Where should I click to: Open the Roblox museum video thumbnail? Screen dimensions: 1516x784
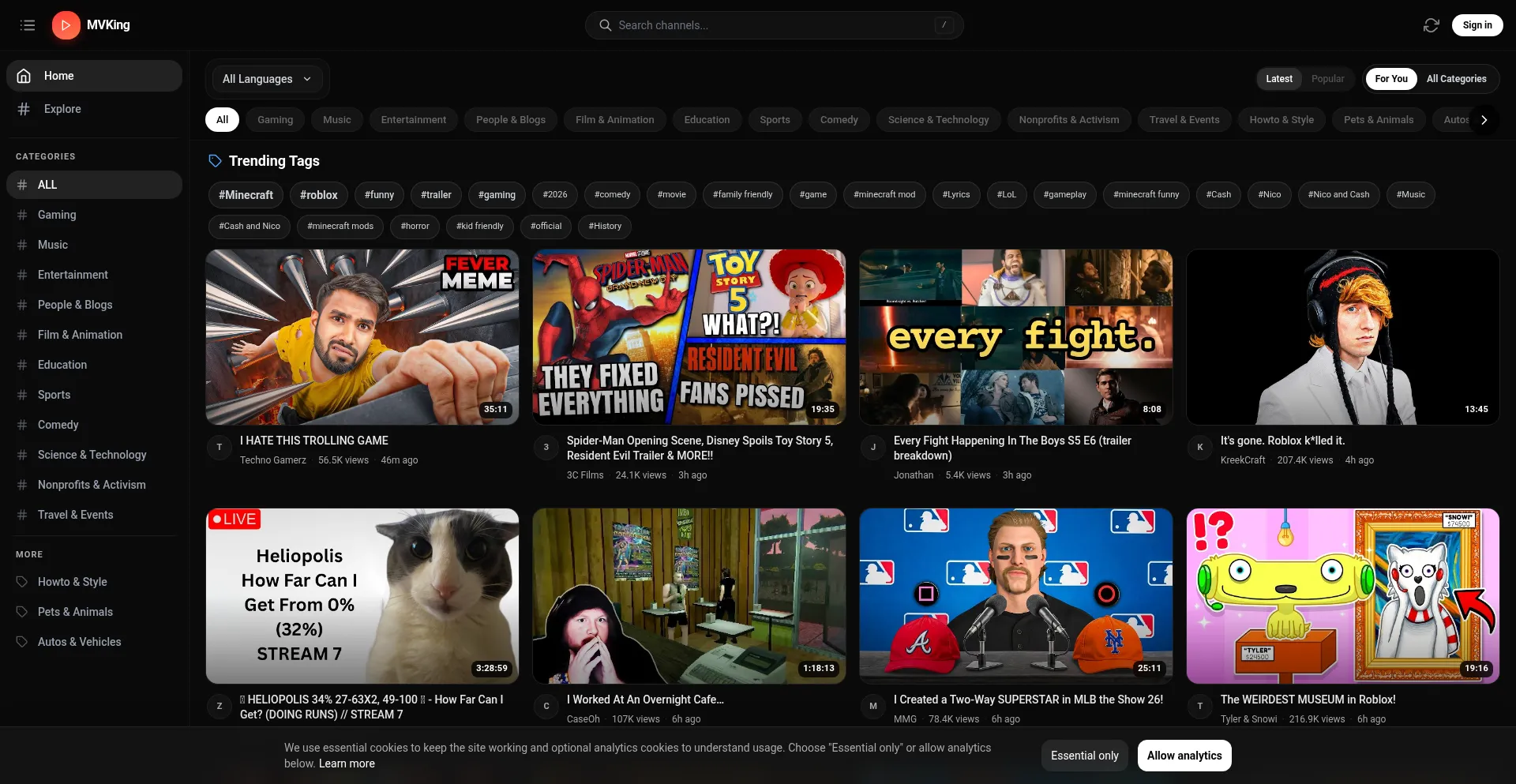pos(1343,596)
